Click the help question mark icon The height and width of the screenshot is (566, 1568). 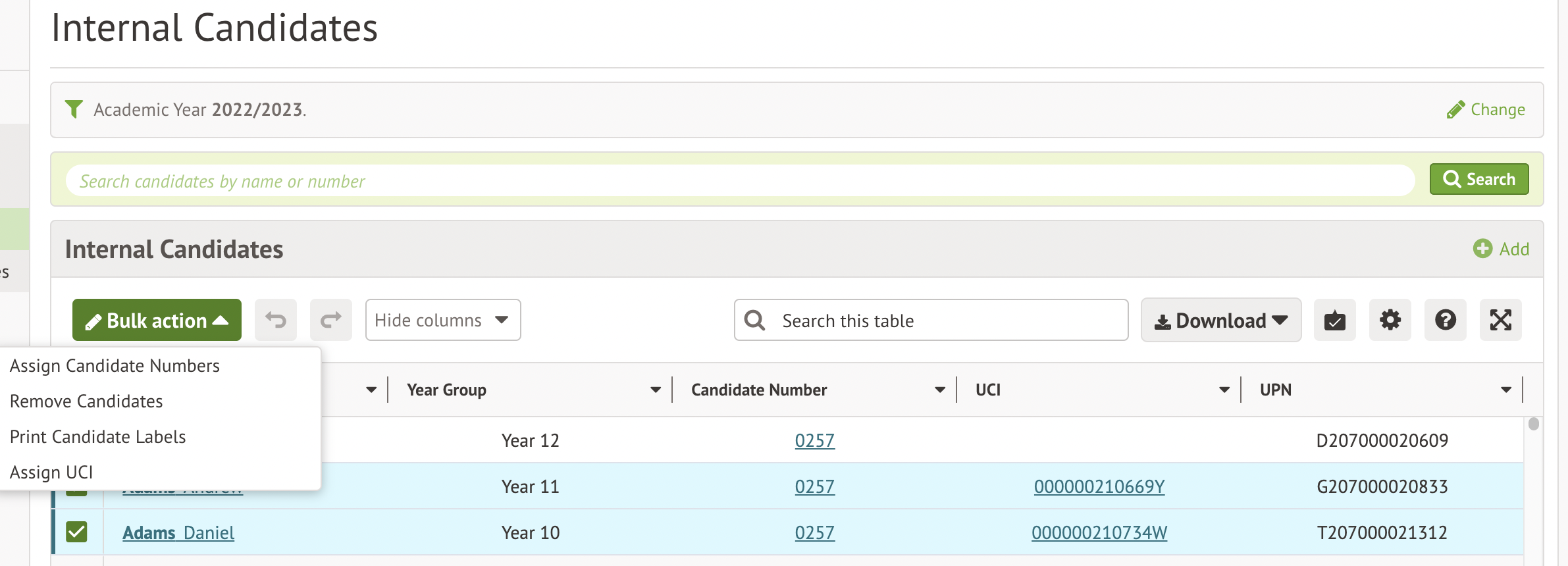pyautogui.click(x=1445, y=321)
